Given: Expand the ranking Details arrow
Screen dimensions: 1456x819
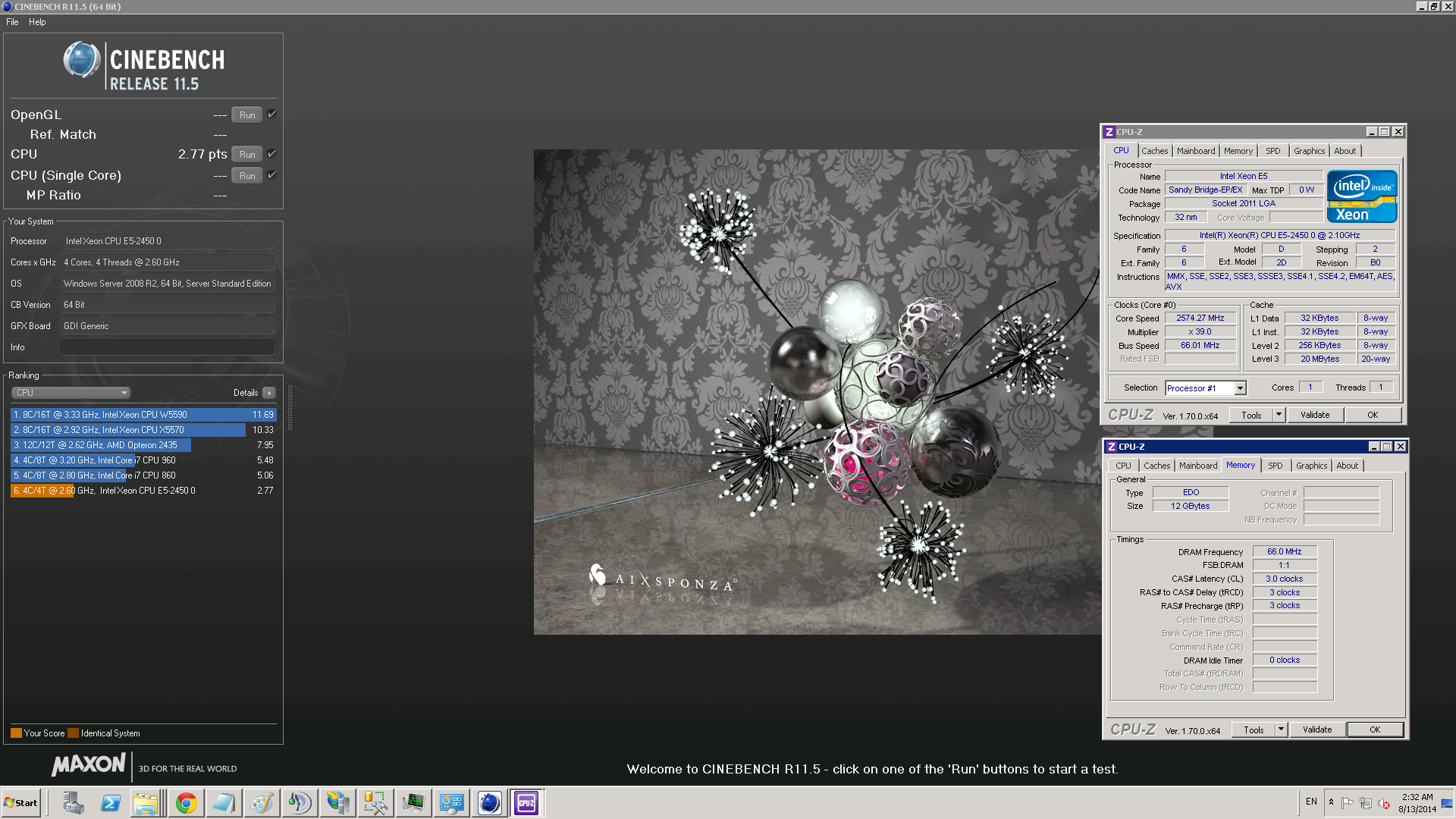Looking at the screenshot, I should click(x=269, y=393).
